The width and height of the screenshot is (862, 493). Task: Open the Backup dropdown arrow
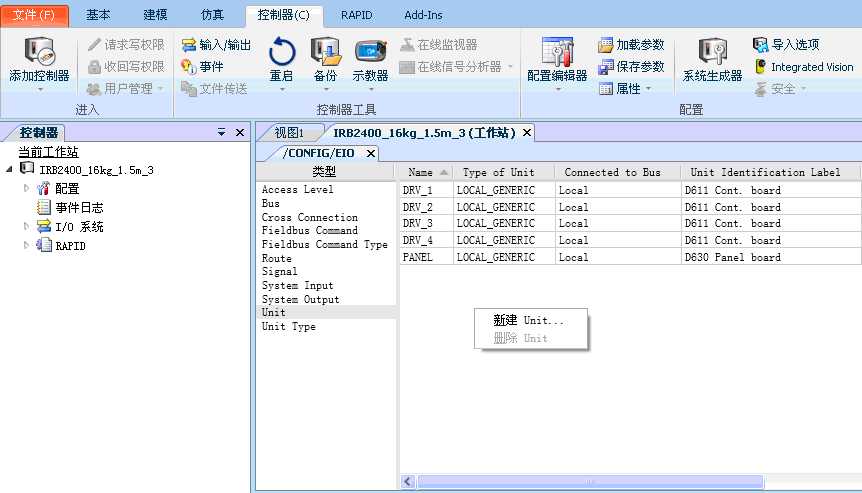click(x=325, y=88)
